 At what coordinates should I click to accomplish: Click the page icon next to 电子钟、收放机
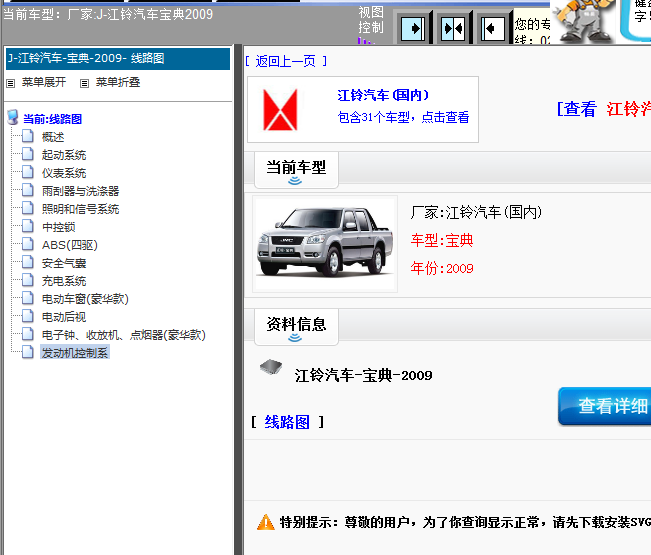click(x=28, y=334)
